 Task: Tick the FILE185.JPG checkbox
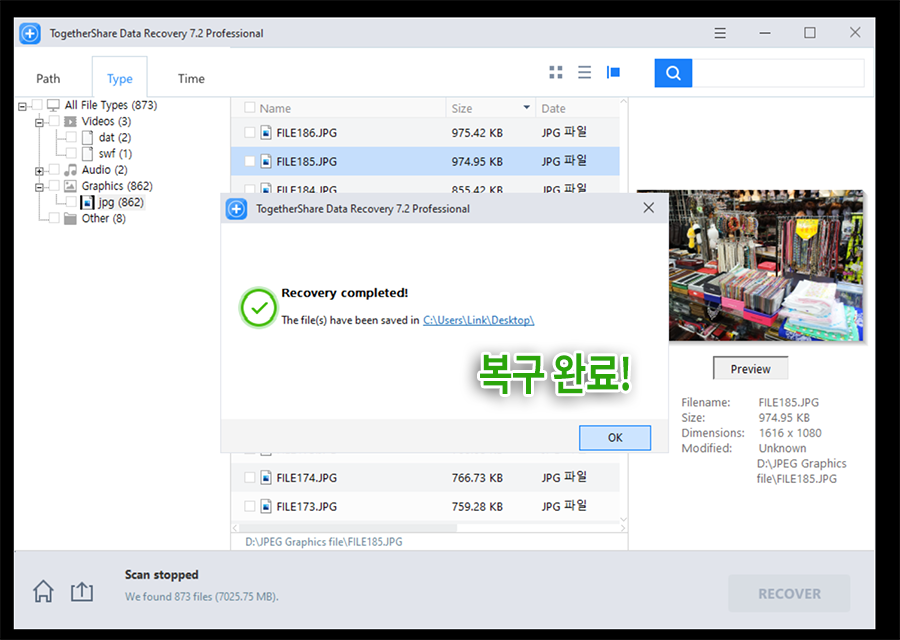tap(250, 161)
